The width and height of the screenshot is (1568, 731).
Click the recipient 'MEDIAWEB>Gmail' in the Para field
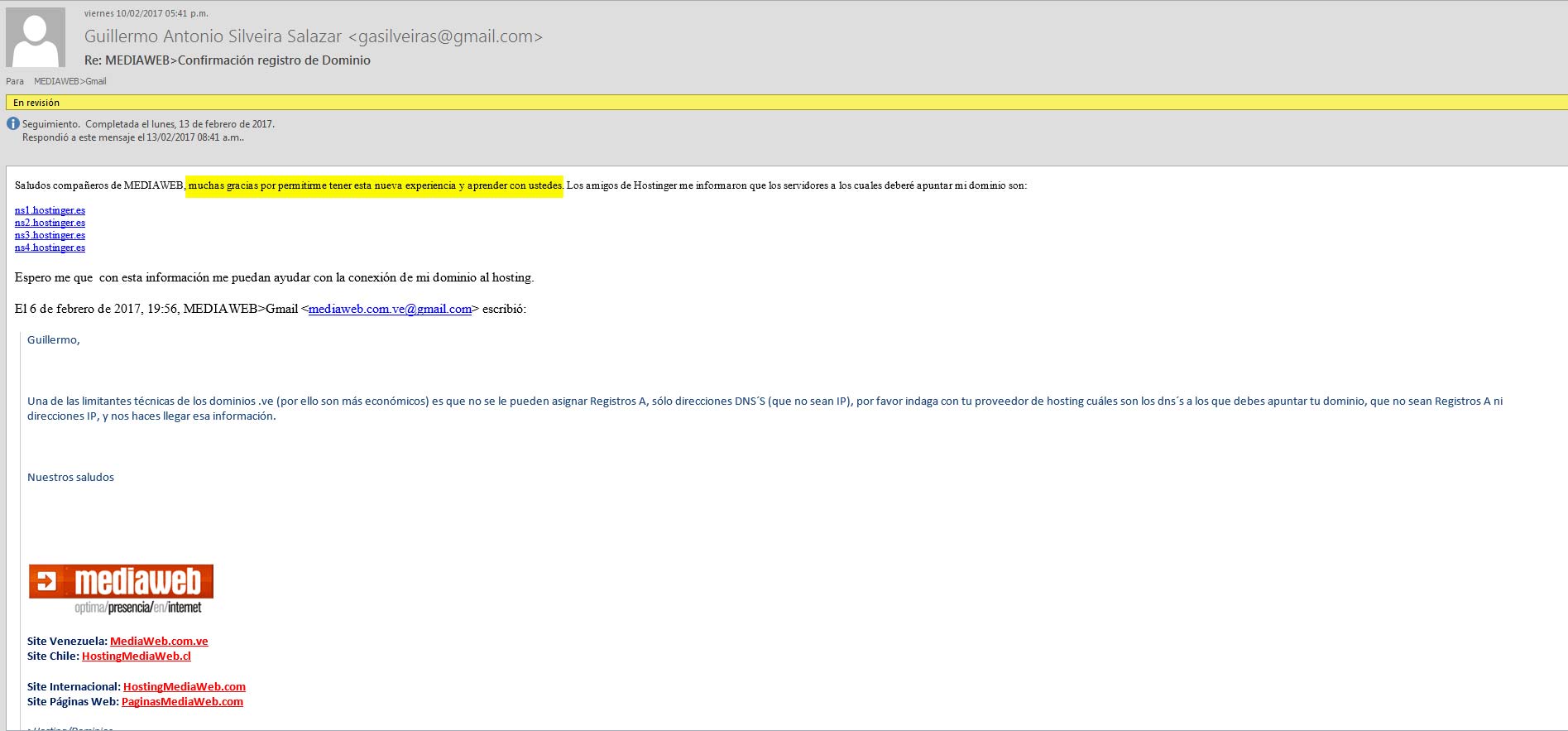tap(70, 81)
